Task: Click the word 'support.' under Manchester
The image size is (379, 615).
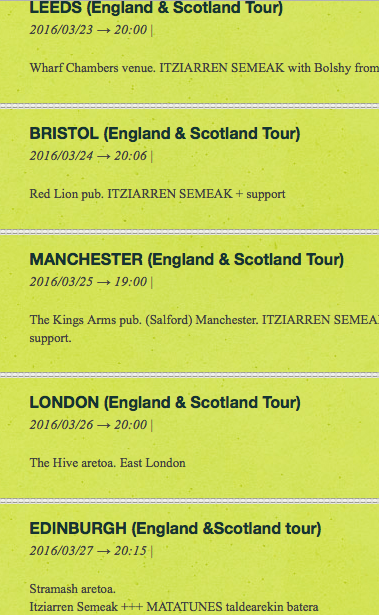Action: (50, 338)
